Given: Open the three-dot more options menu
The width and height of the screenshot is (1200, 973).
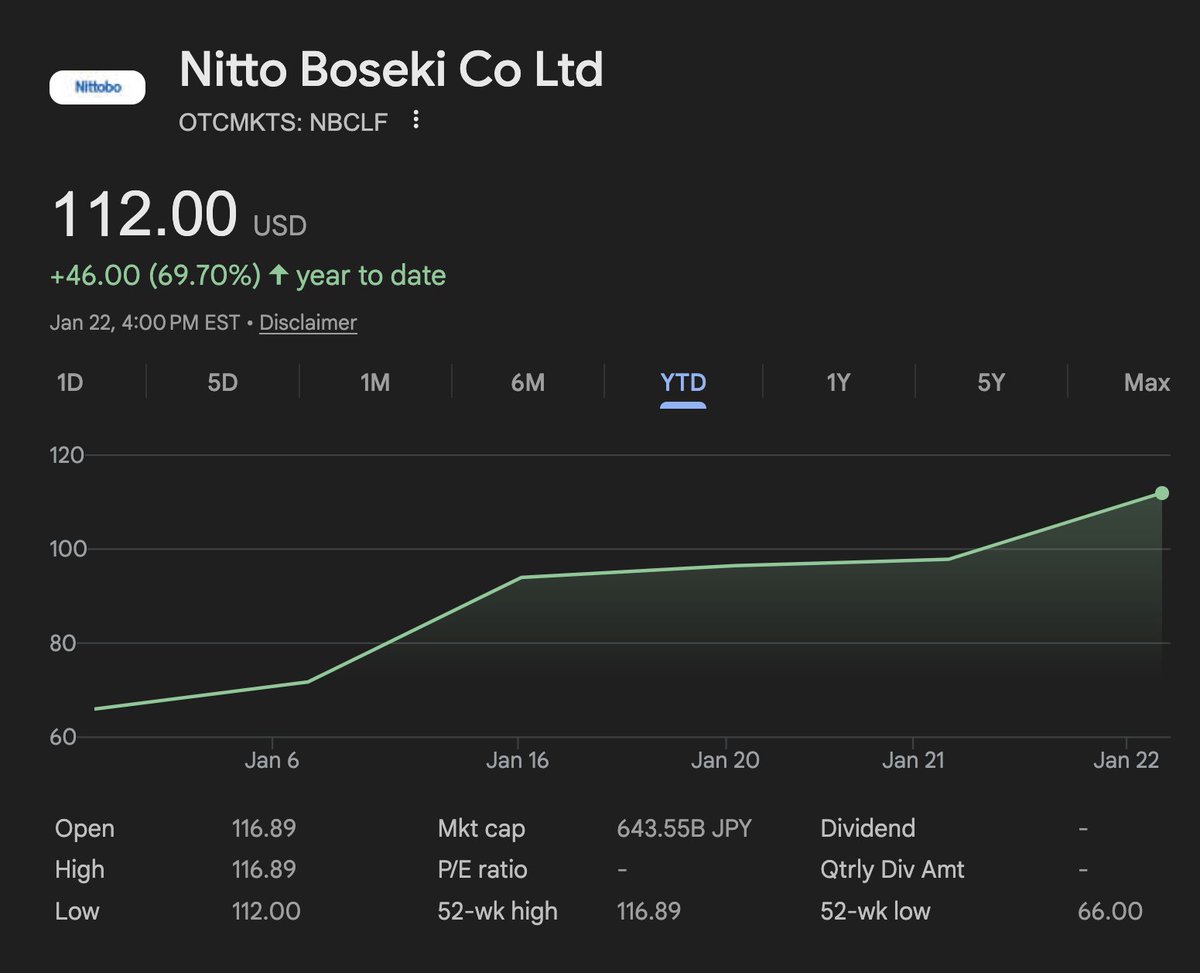Looking at the screenshot, I should click(416, 121).
